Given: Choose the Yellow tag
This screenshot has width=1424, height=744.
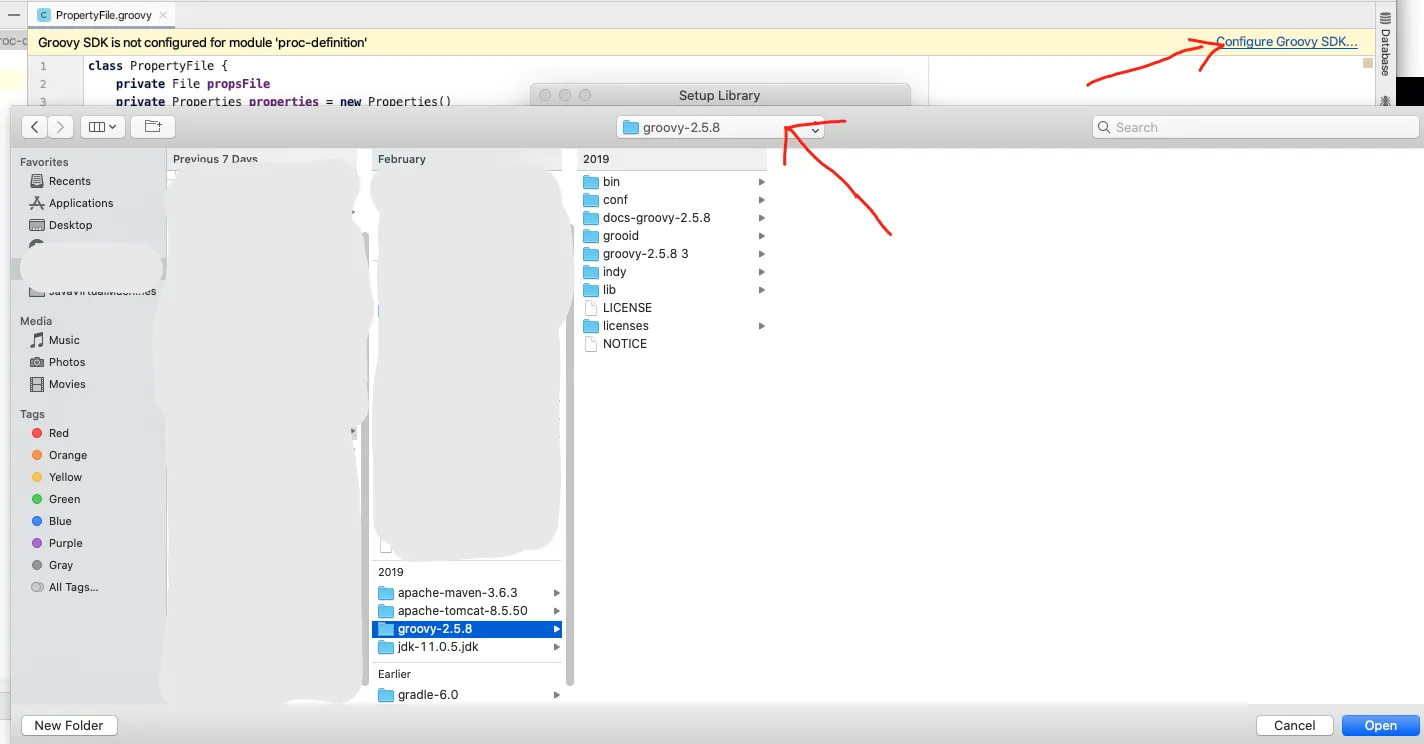Looking at the screenshot, I should (65, 477).
